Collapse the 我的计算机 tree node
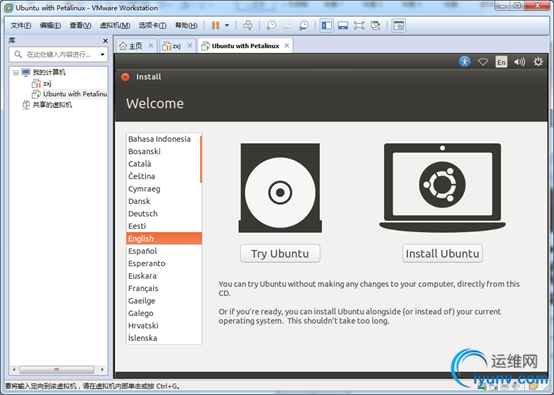 click(x=16, y=72)
